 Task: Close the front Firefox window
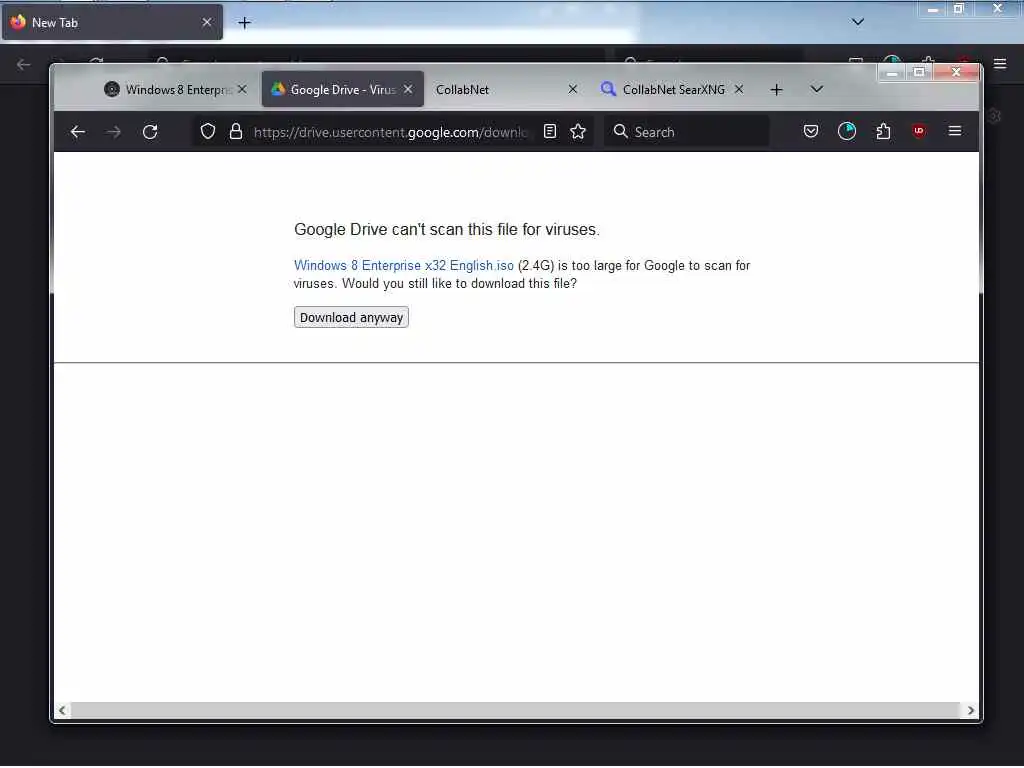point(956,72)
